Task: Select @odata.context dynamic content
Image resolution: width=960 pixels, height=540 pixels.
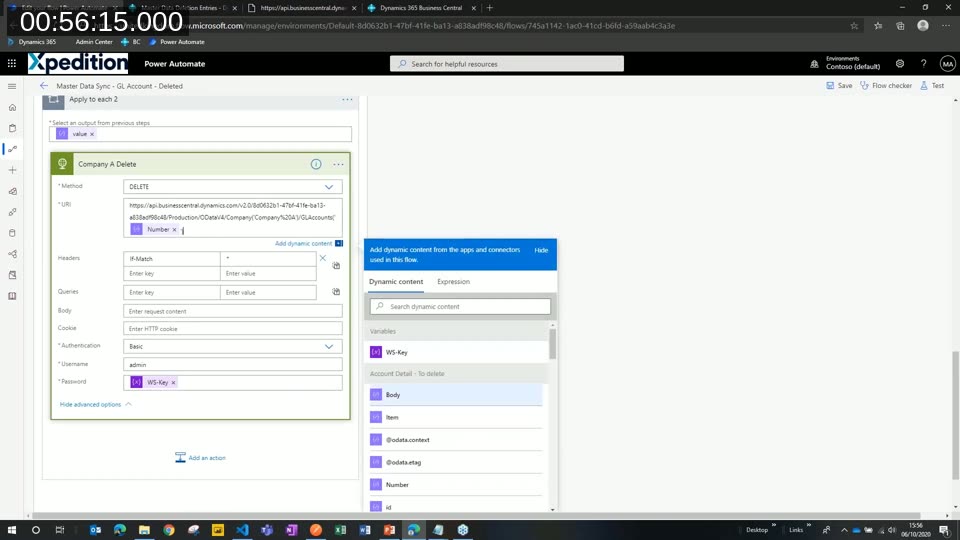Action: click(457, 440)
